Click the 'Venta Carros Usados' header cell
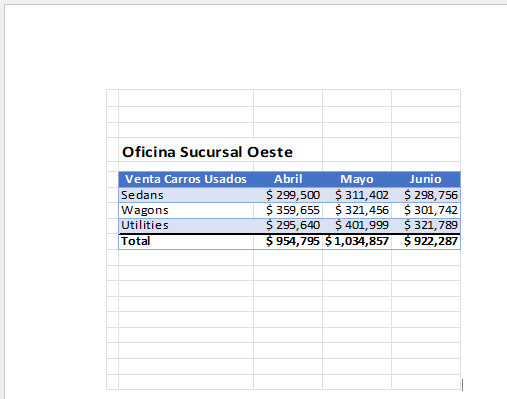This screenshot has width=507, height=399. click(186, 179)
